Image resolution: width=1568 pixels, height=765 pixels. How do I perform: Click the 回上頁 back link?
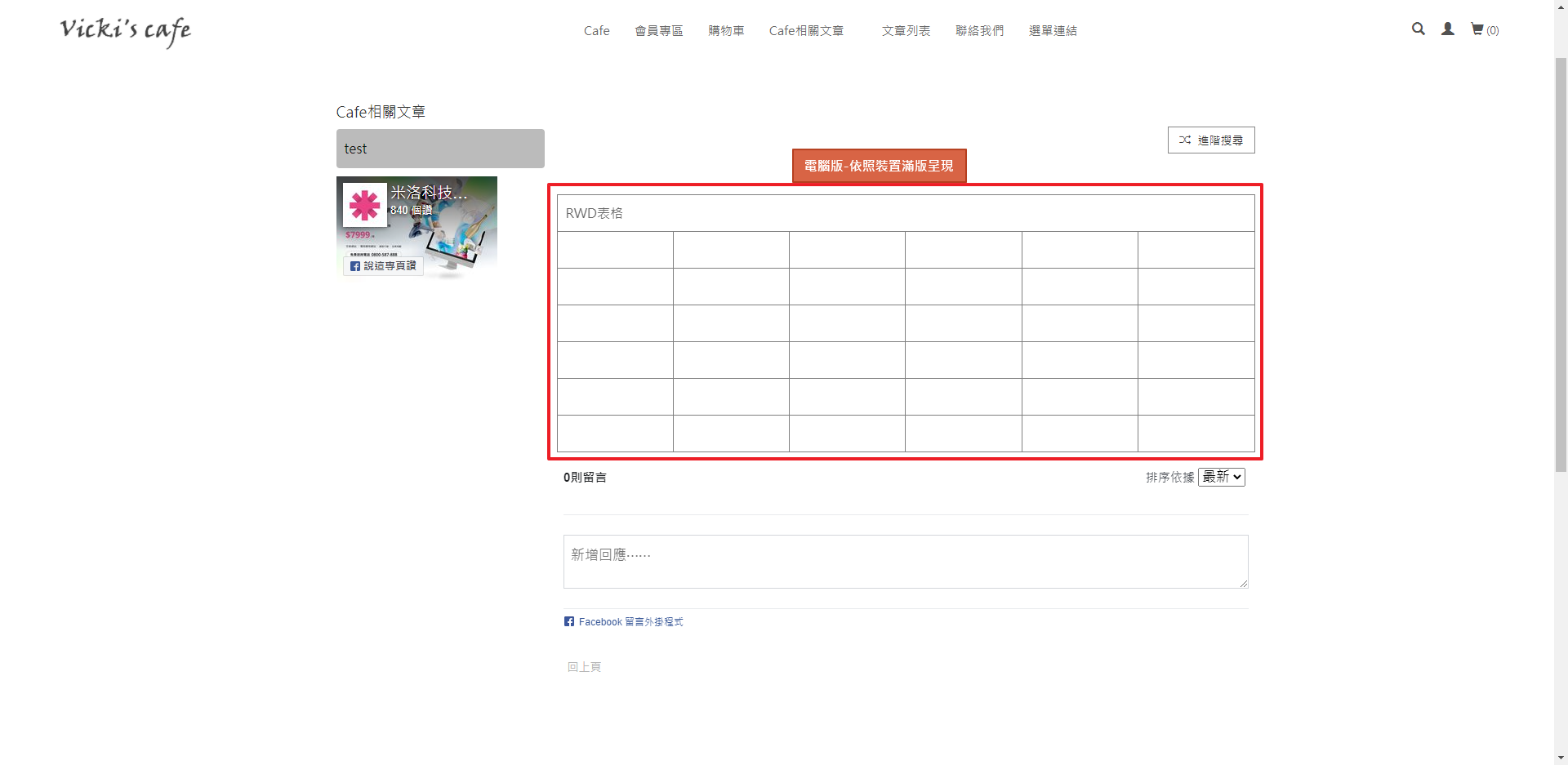click(584, 667)
